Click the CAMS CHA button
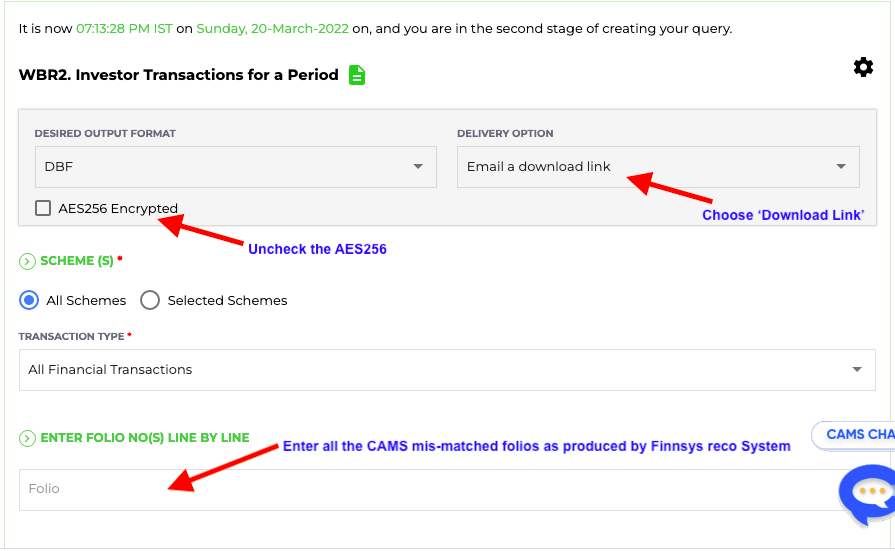895x551 pixels. tap(854, 435)
